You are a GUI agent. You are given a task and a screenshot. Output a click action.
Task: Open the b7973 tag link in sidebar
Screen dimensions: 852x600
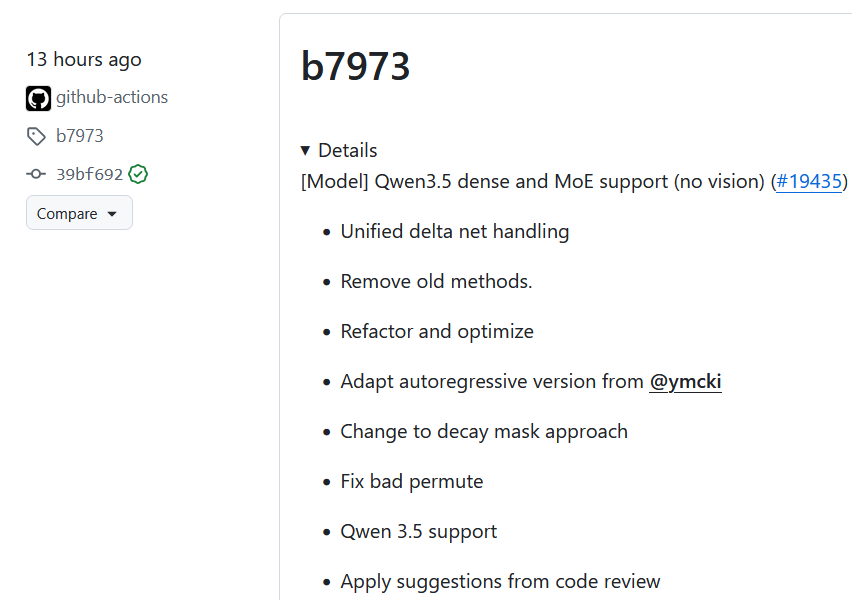coord(80,136)
